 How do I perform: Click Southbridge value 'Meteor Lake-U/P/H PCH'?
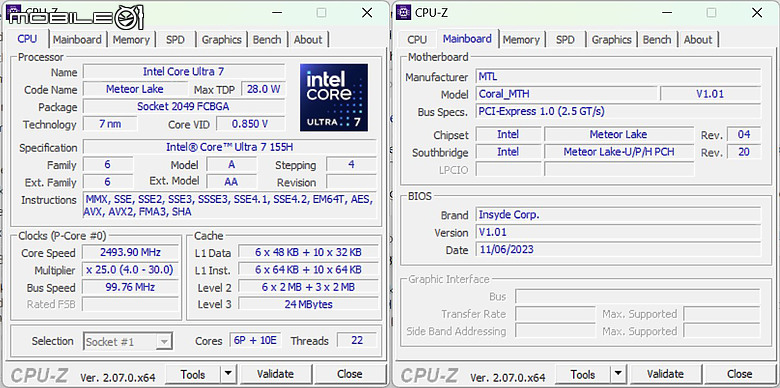619,152
